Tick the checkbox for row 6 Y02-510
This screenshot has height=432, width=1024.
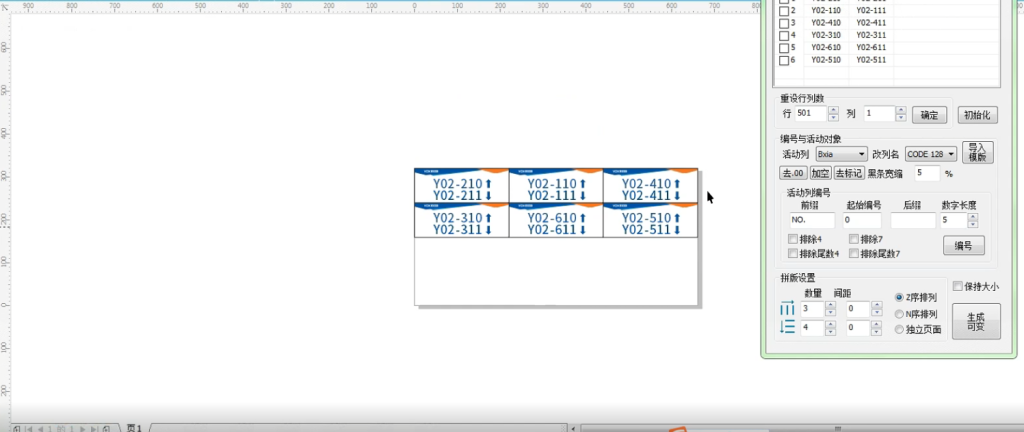pyautogui.click(x=784, y=59)
